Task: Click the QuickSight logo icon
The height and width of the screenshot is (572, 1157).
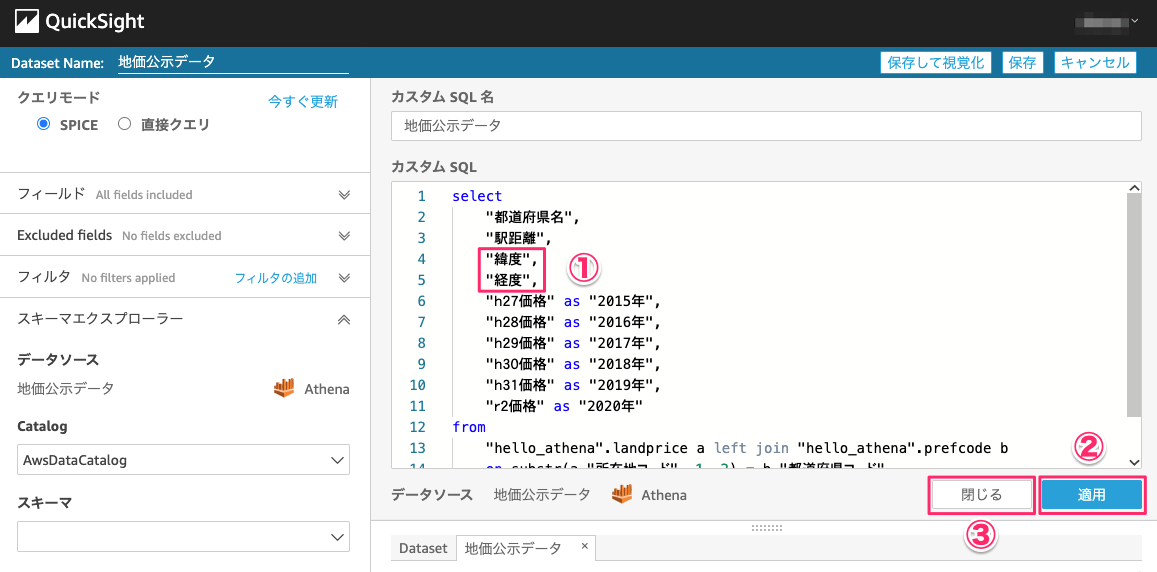Action: (27, 22)
